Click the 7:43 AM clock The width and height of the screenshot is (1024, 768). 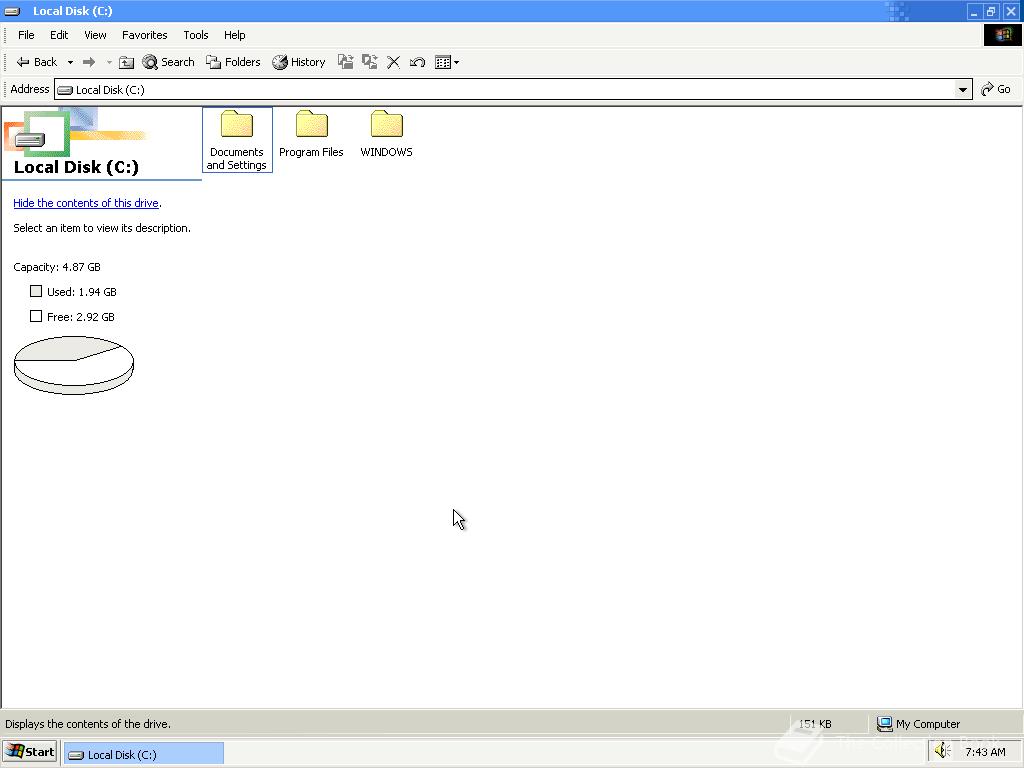click(985, 752)
